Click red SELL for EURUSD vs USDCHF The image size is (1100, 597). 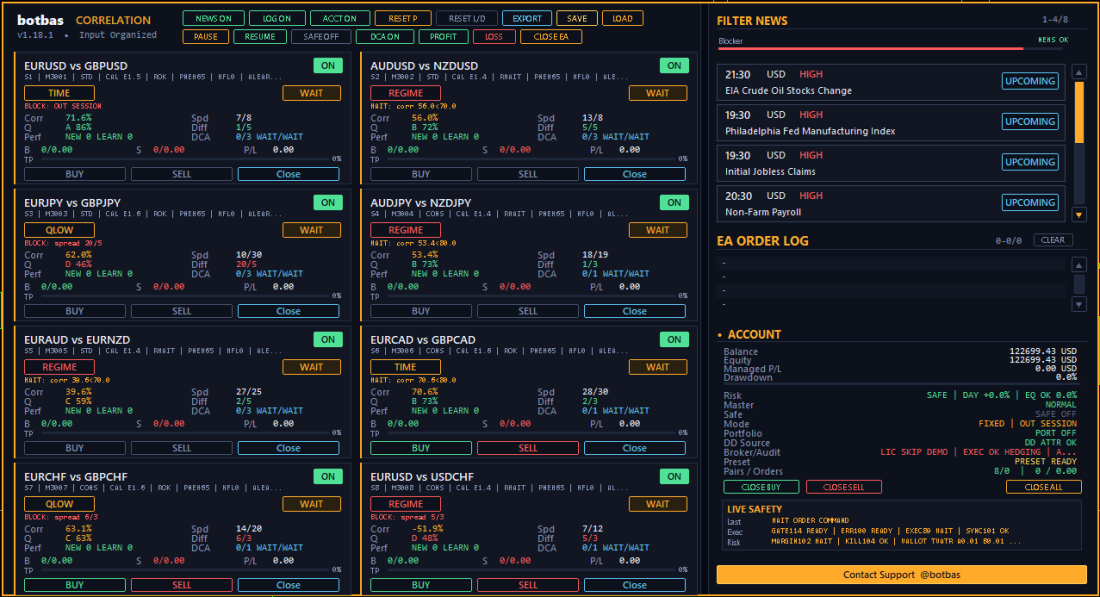528,584
